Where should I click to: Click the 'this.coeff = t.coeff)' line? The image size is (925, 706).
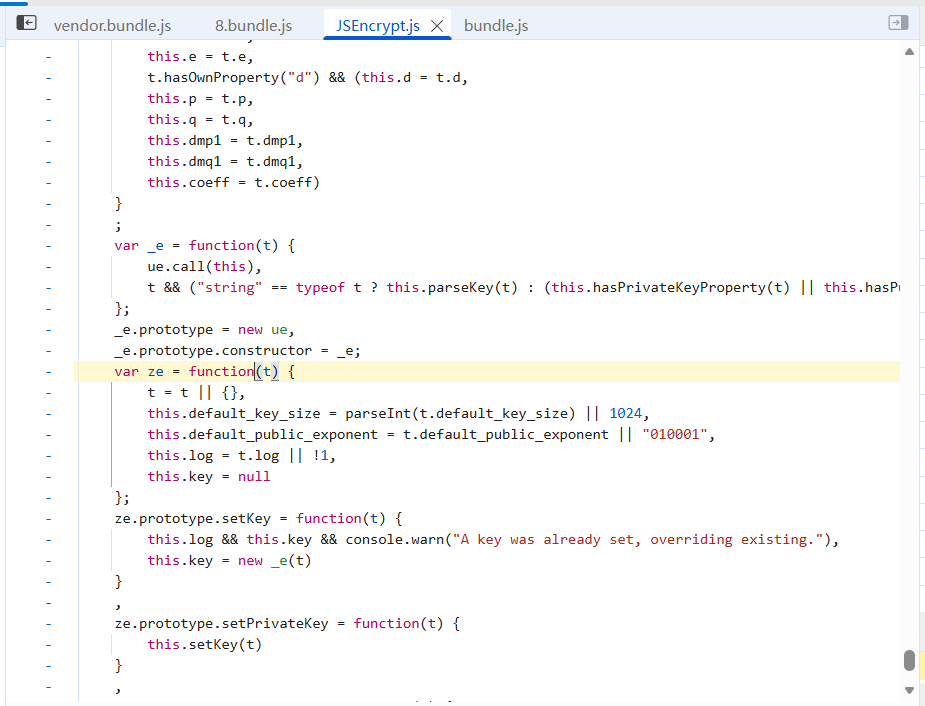(234, 183)
